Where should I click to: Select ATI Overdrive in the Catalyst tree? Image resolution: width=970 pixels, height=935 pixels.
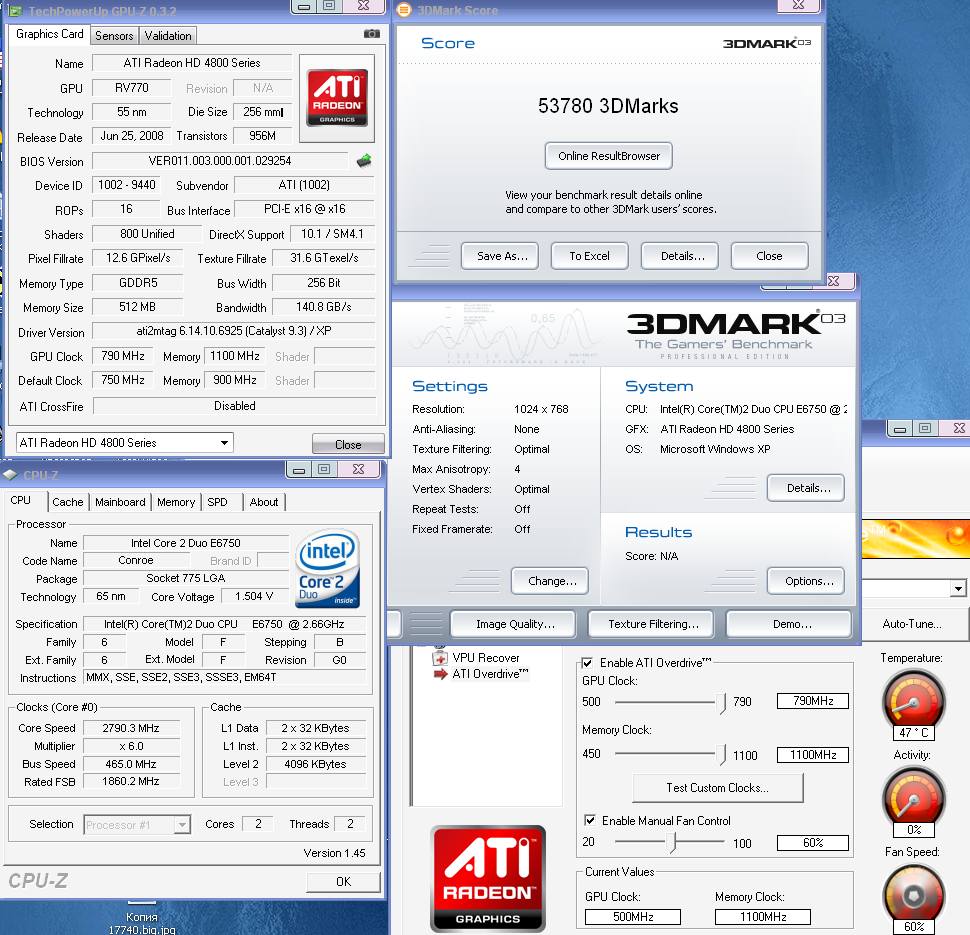[x=490, y=674]
